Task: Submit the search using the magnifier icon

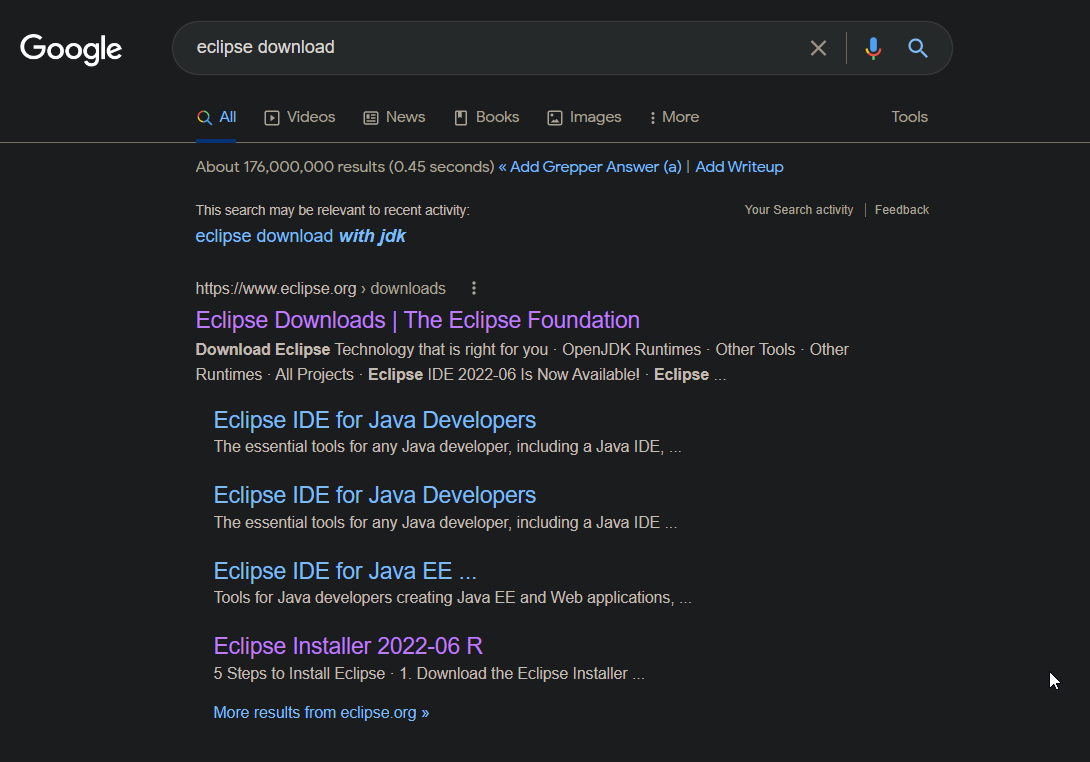Action: (918, 48)
